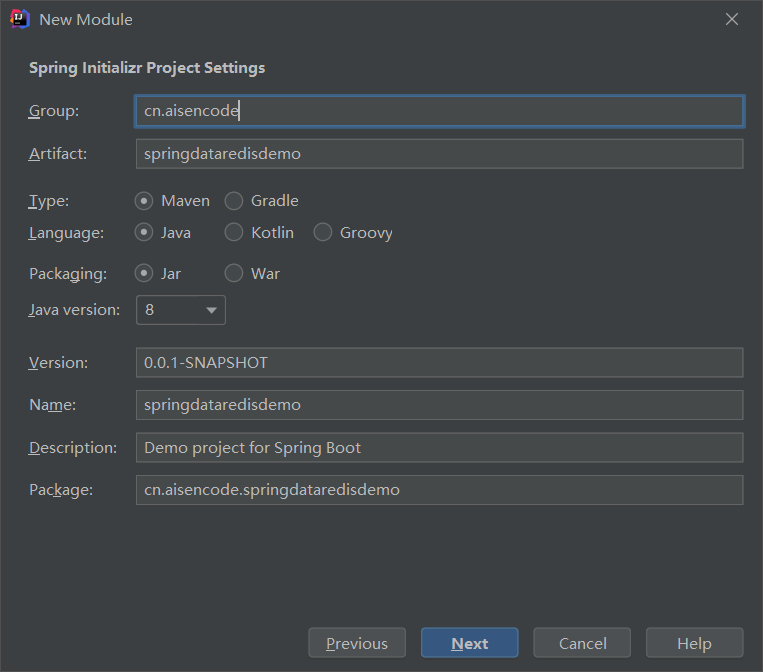Click the Packaging label
This screenshot has width=763, height=672.
pyautogui.click(x=68, y=274)
